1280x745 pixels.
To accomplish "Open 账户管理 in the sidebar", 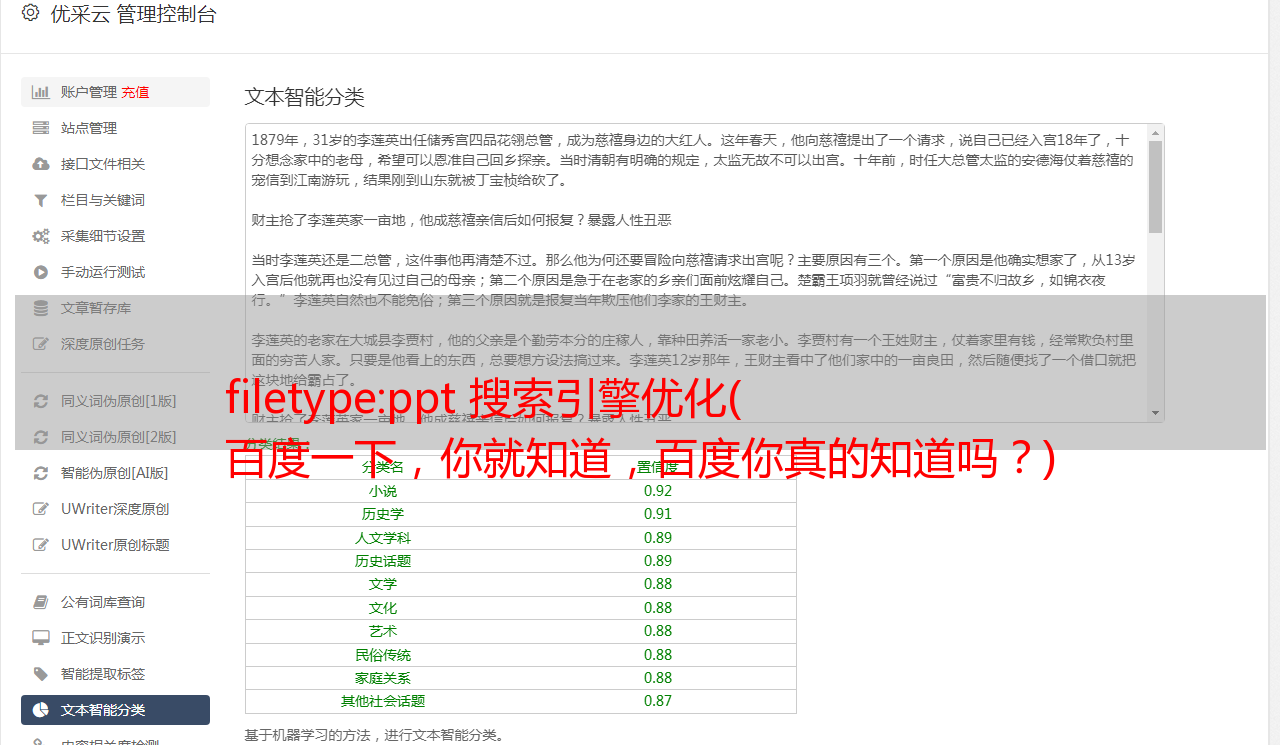I will click(x=115, y=92).
